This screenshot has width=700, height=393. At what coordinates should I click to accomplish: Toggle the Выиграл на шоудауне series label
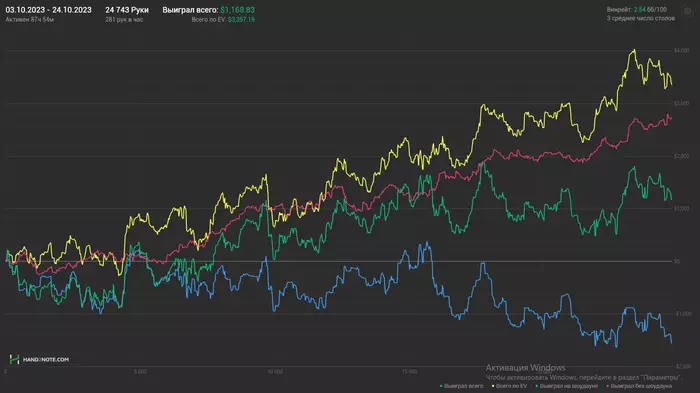[568, 386]
